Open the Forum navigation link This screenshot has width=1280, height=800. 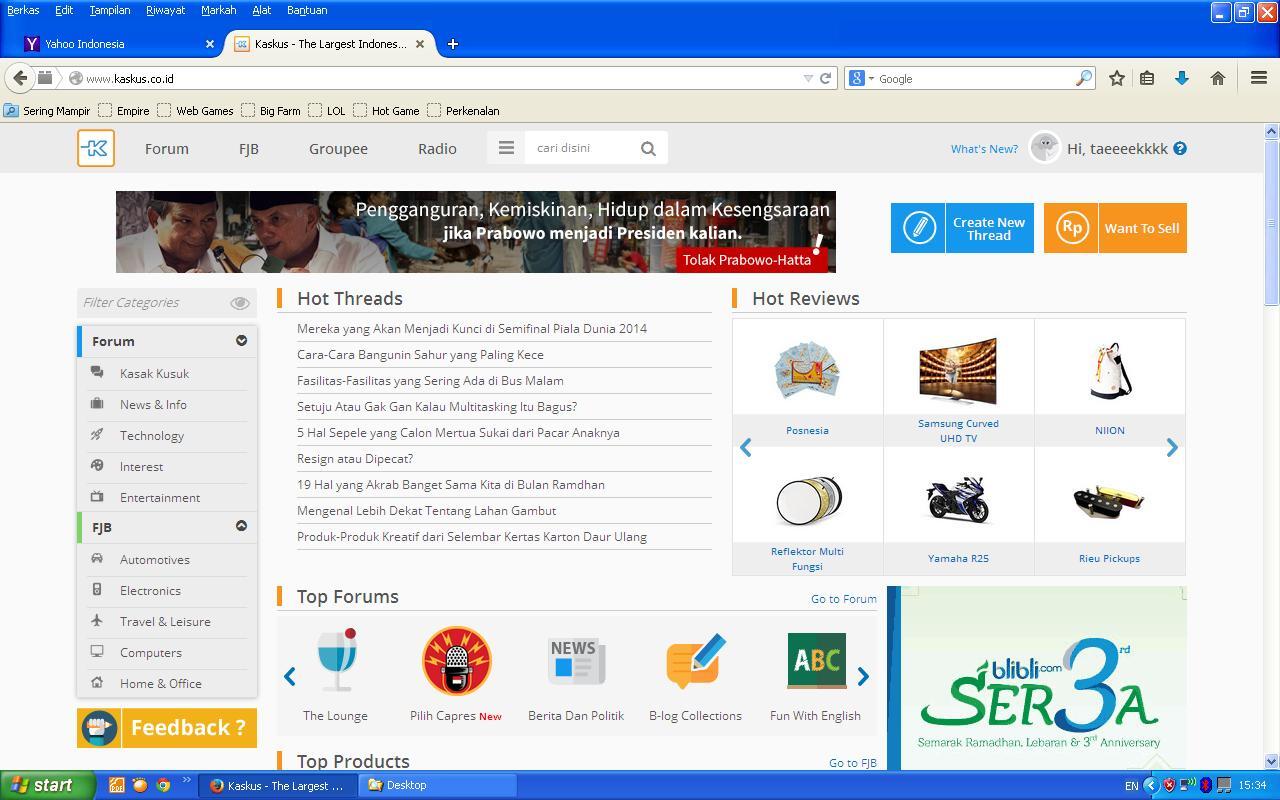167,148
